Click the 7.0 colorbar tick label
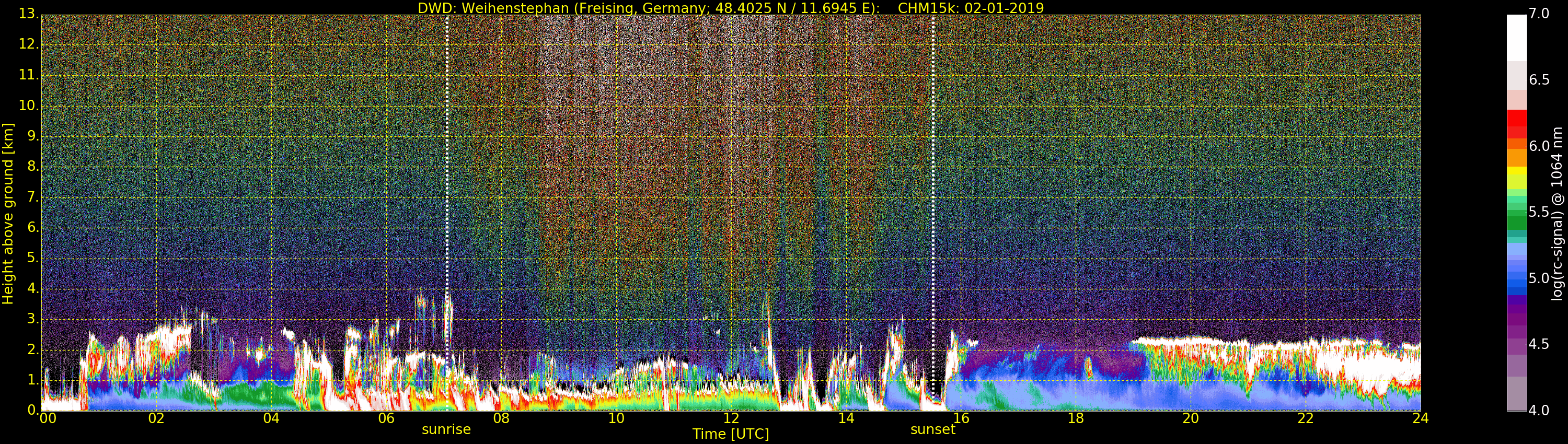 1539,14
